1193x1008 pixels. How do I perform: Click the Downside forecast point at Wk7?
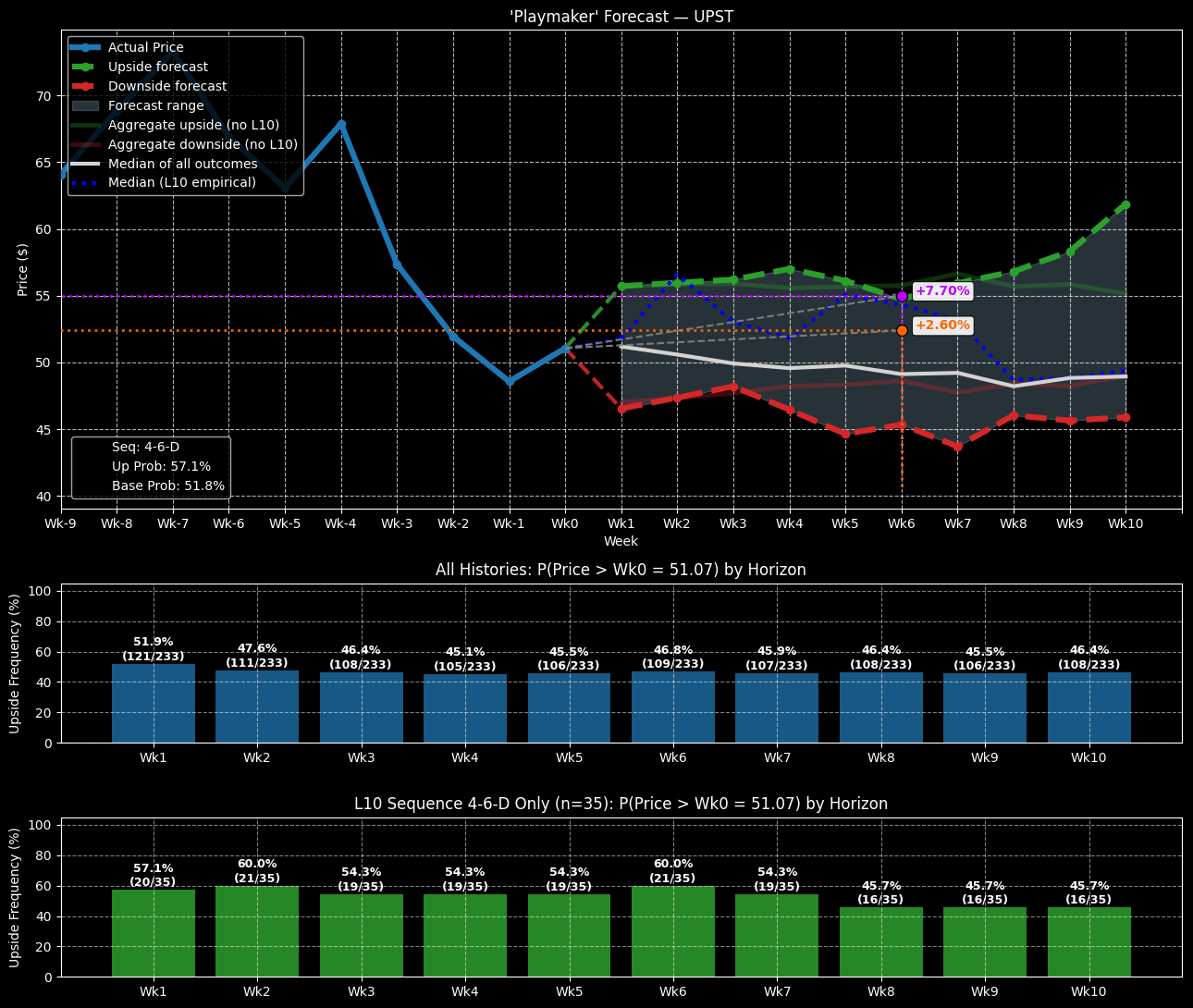tap(958, 447)
